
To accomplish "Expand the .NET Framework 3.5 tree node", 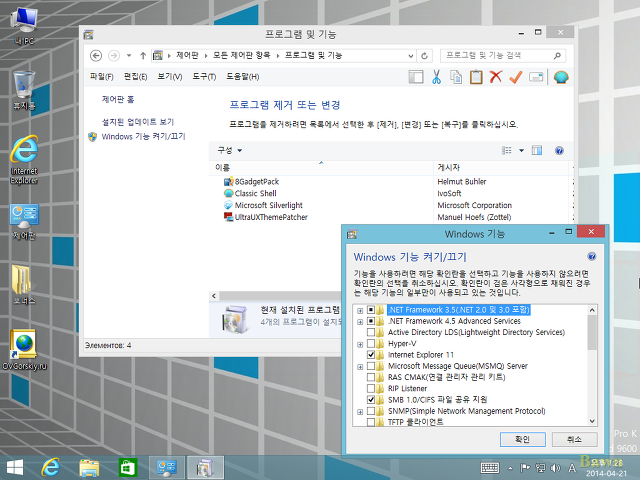I will click(x=360, y=311).
